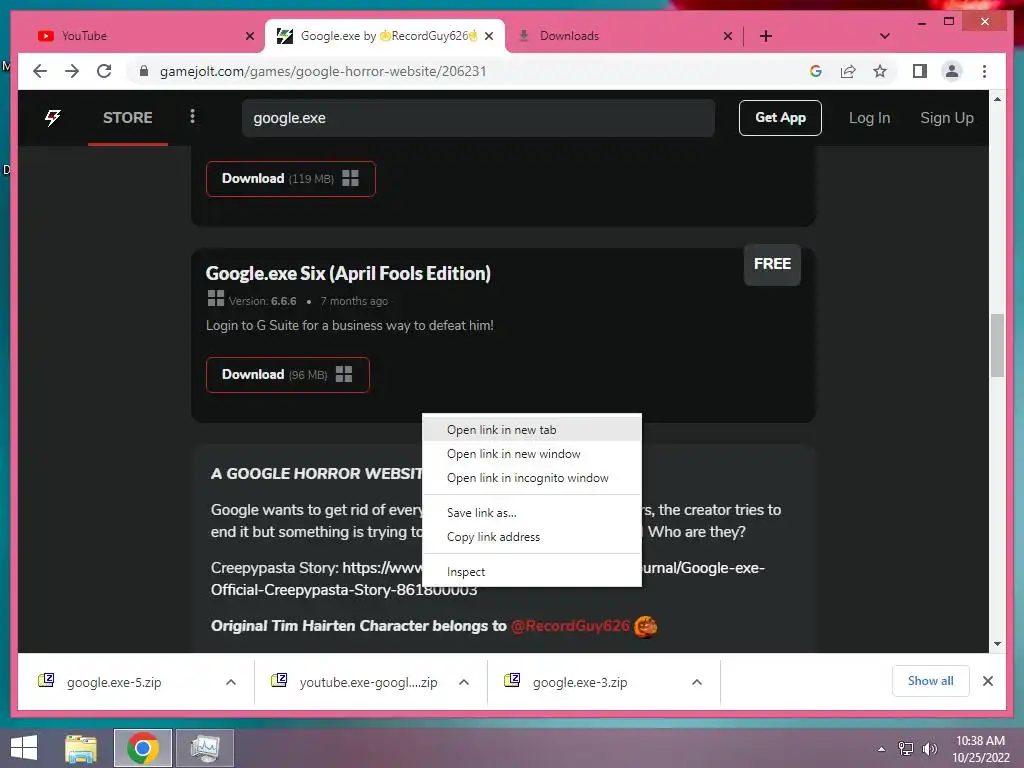Click the taskbar clock showing 10:38 AM
This screenshot has width=1024, height=768.
[980, 749]
